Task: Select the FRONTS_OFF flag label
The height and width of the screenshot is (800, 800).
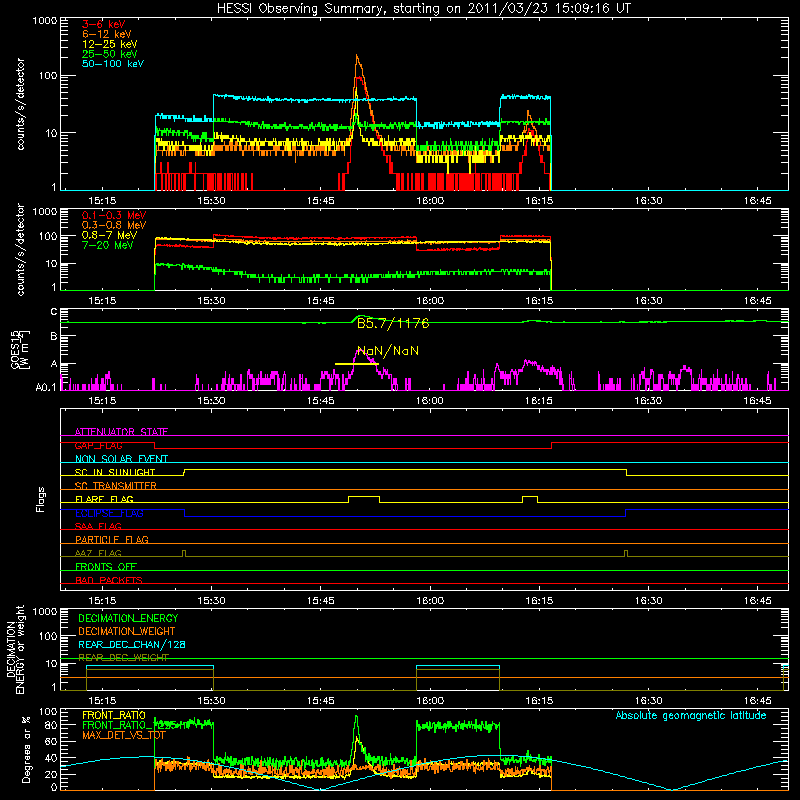Action: coord(106,566)
